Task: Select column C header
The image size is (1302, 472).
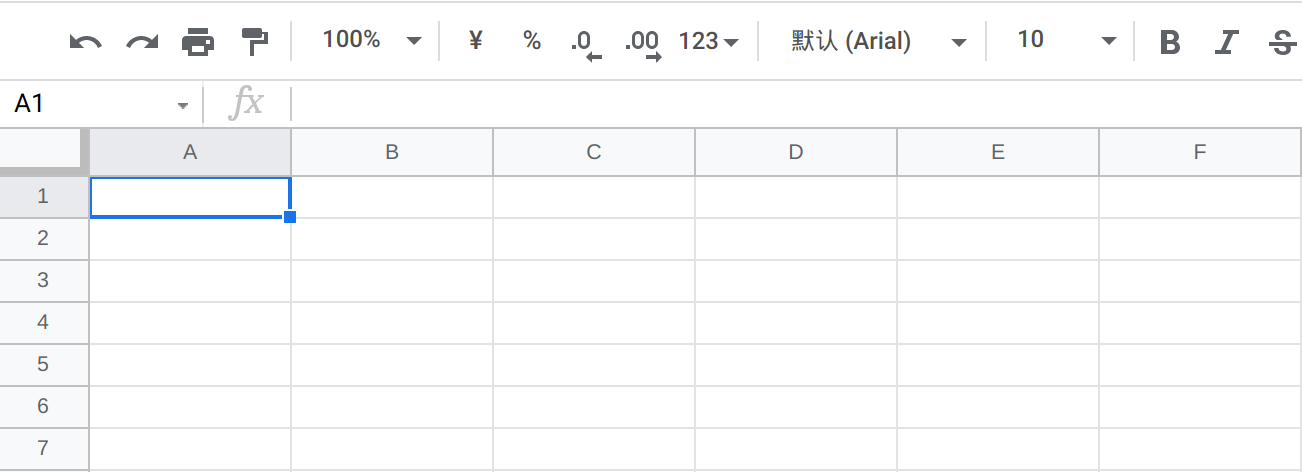Action: [593, 153]
